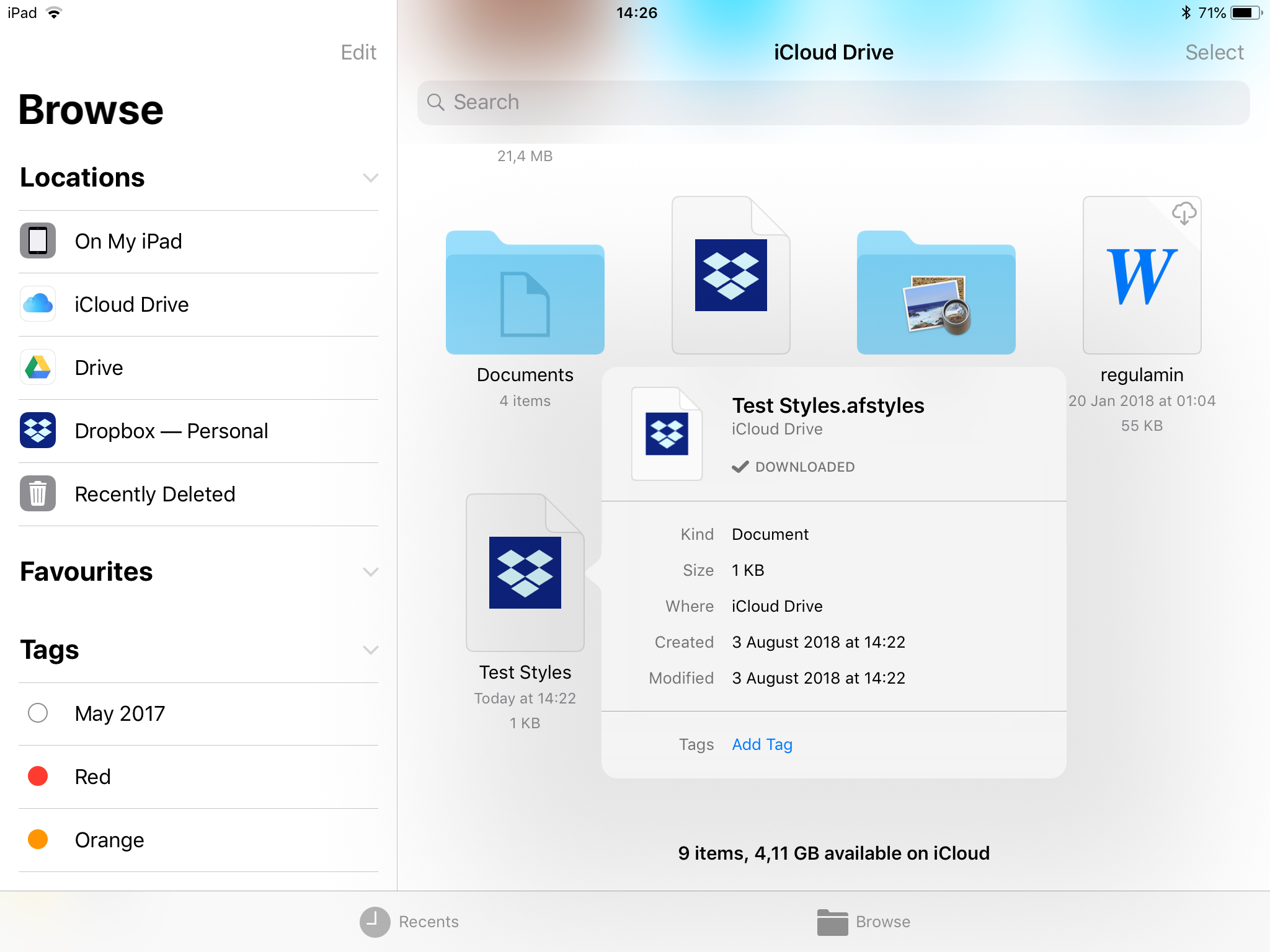This screenshot has height=952, width=1270.
Task: Tap the Orange tag label
Action: pos(109,840)
